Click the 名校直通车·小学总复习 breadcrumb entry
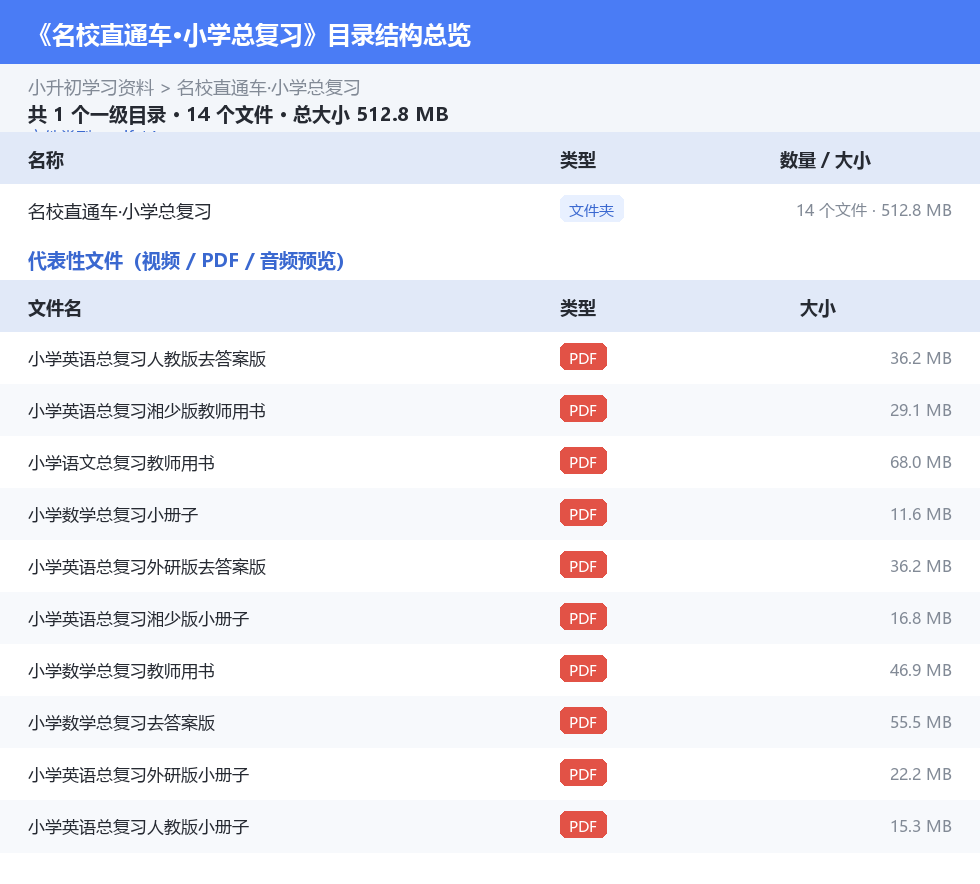This screenshot has height=884, width=980. click(x=269, y=88)
